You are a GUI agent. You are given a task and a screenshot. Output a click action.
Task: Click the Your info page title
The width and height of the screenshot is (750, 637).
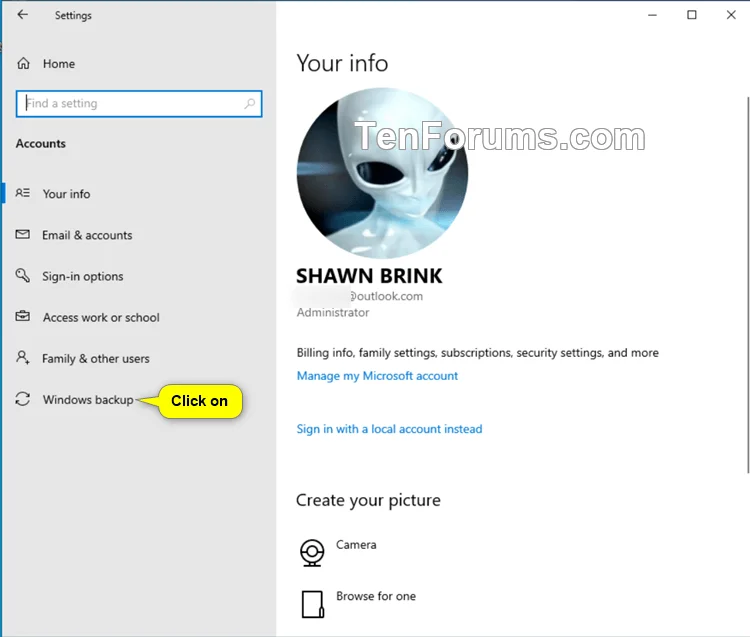342,63
